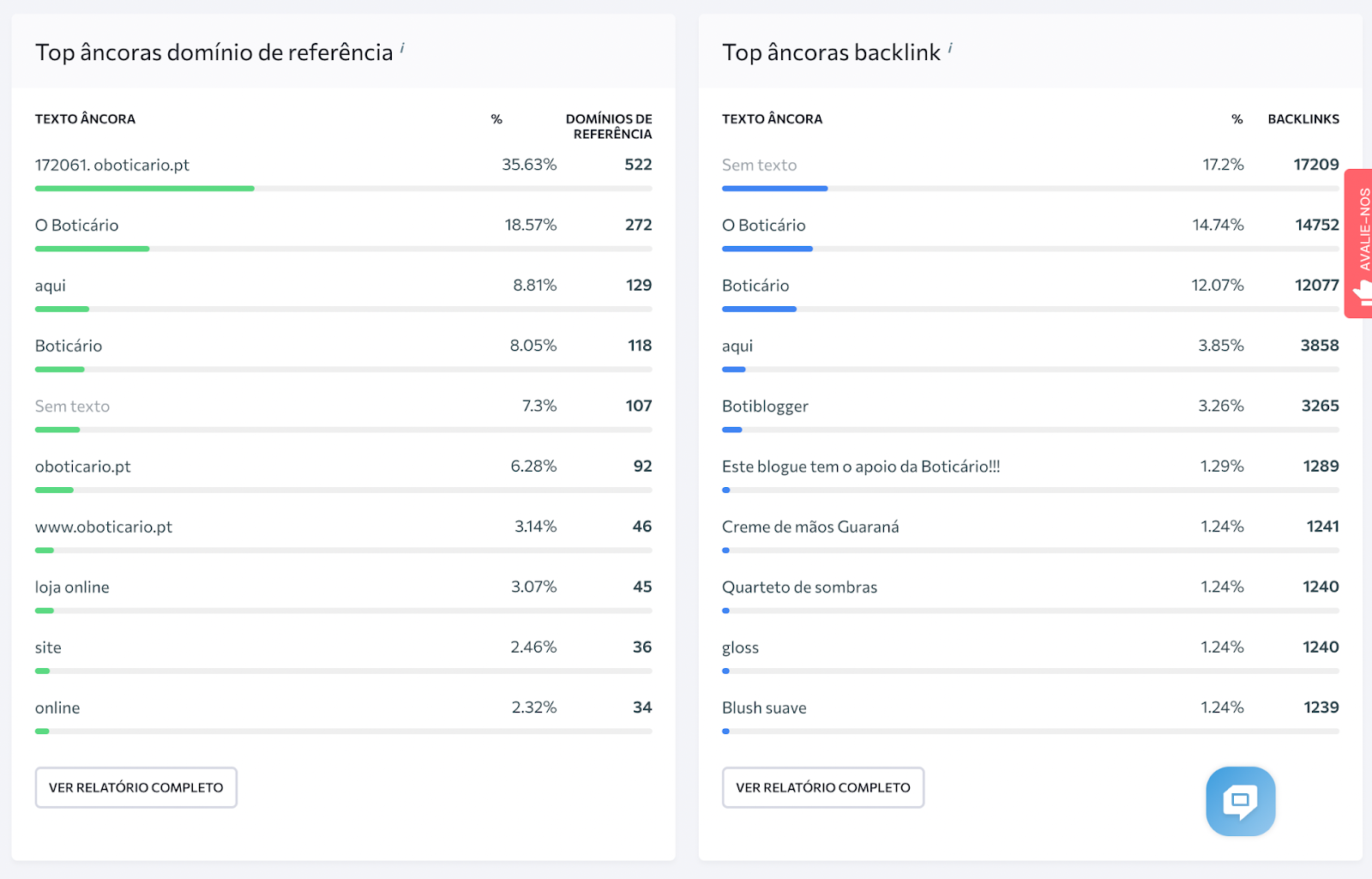Click the 35.63% percentage value
This screenshot has width=1372, height=879.
pos(529,165)
